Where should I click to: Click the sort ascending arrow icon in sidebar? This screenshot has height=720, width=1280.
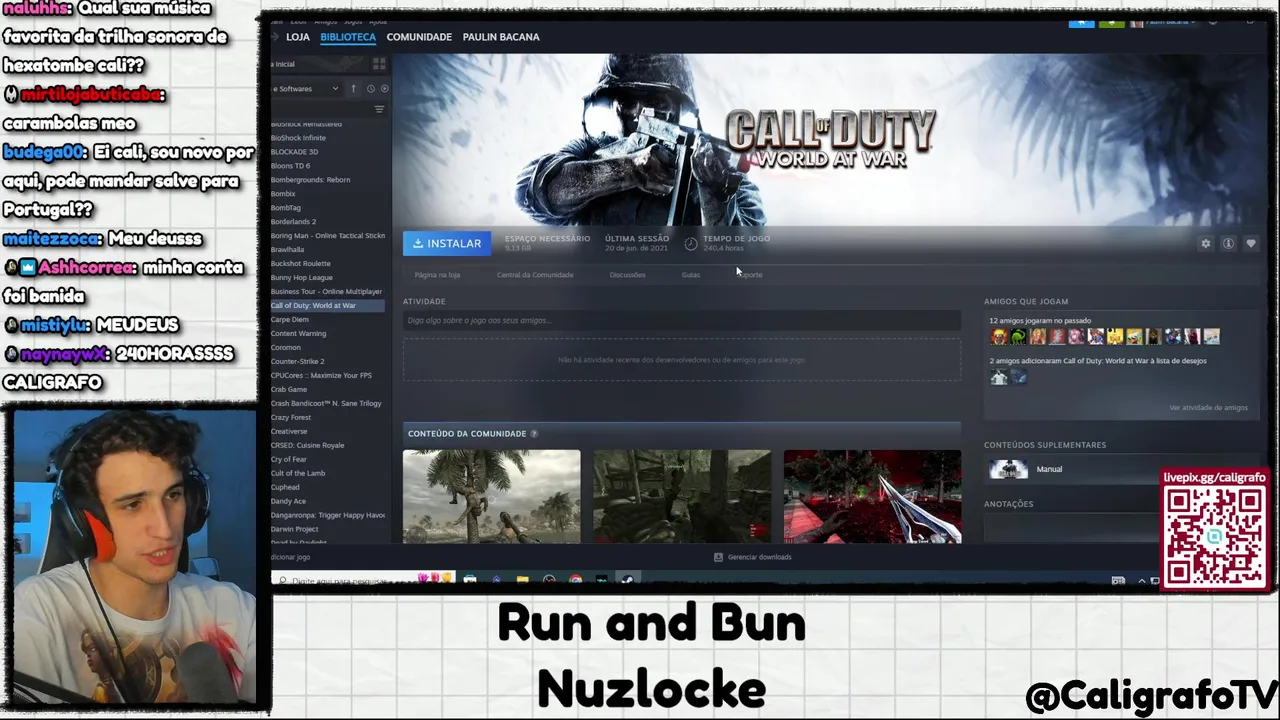click(353, 89)
